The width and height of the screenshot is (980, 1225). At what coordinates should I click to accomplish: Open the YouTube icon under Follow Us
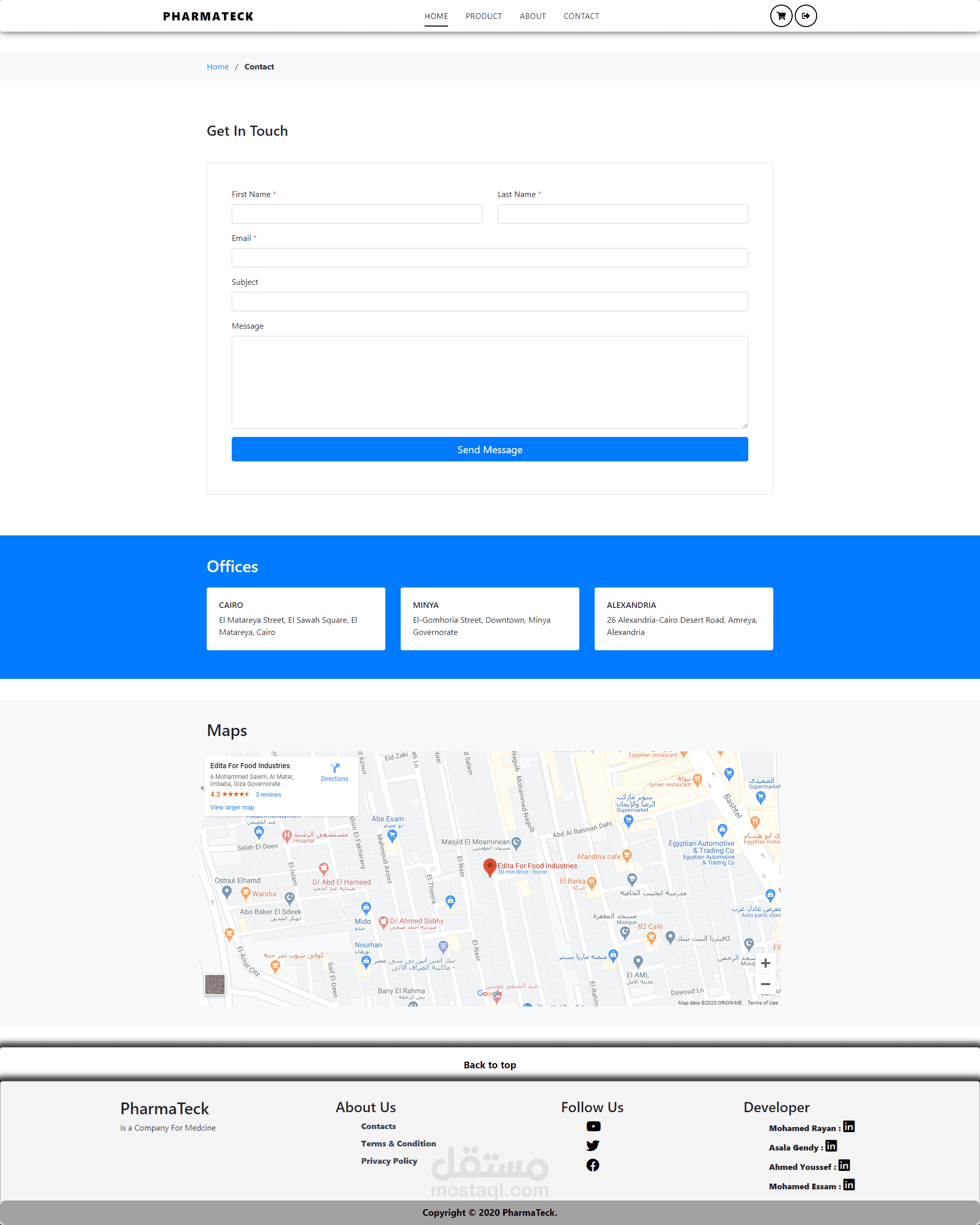pos(593,1126)
